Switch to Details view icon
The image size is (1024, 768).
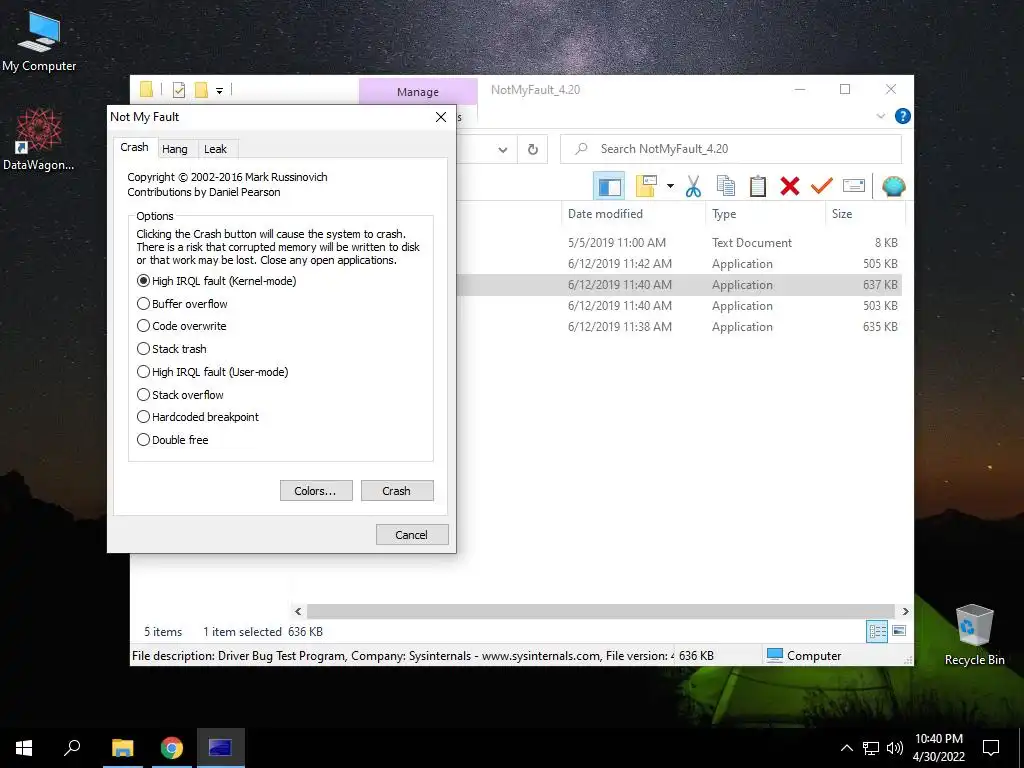pos(877,631)
